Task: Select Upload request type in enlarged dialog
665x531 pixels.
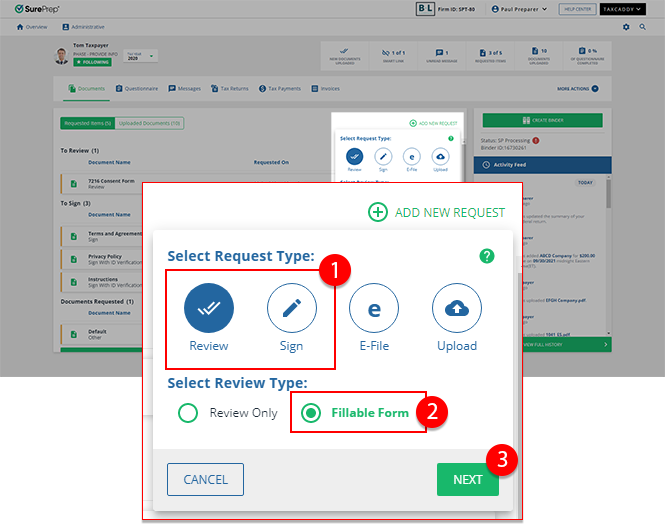Action: pyautogui.click(x=457, y=308)
